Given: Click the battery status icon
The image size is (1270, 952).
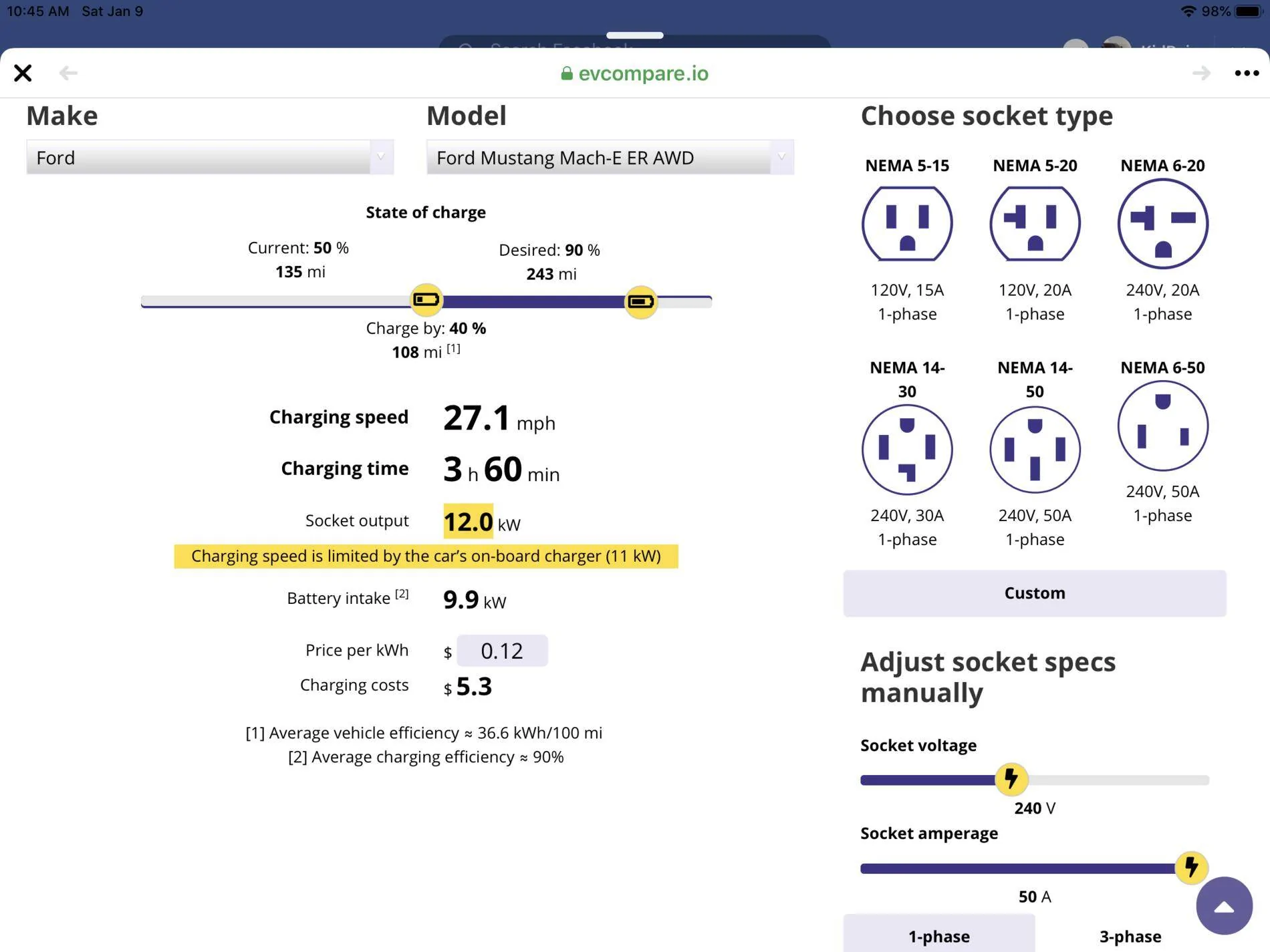Looking at the screenshot, I should 1248,11.
